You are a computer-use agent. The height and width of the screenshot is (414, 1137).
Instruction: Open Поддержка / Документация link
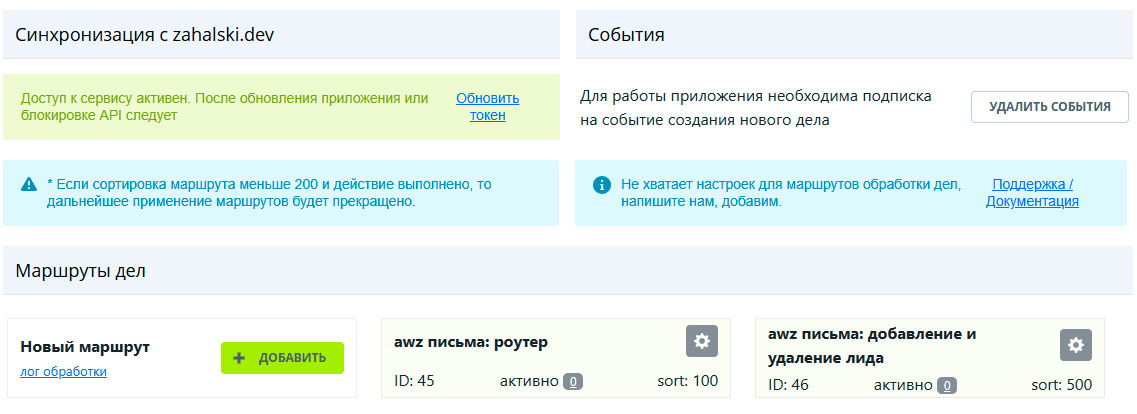pos(1032,193)
